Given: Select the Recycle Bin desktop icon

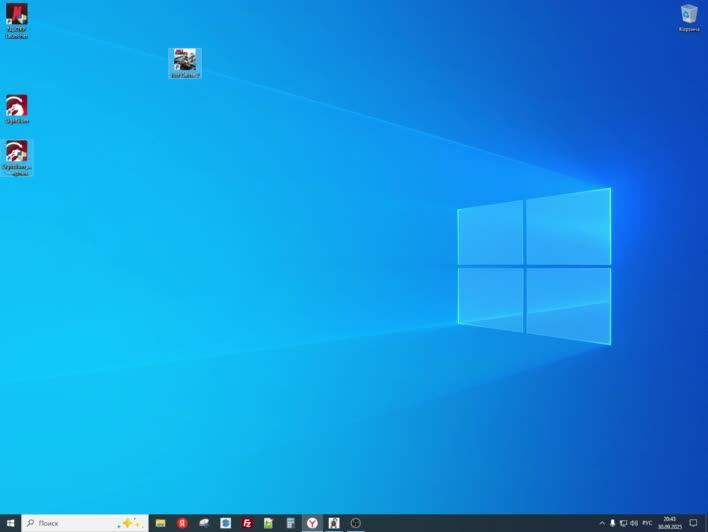Looking at the screenshot, I should click(x=689, y=18).
